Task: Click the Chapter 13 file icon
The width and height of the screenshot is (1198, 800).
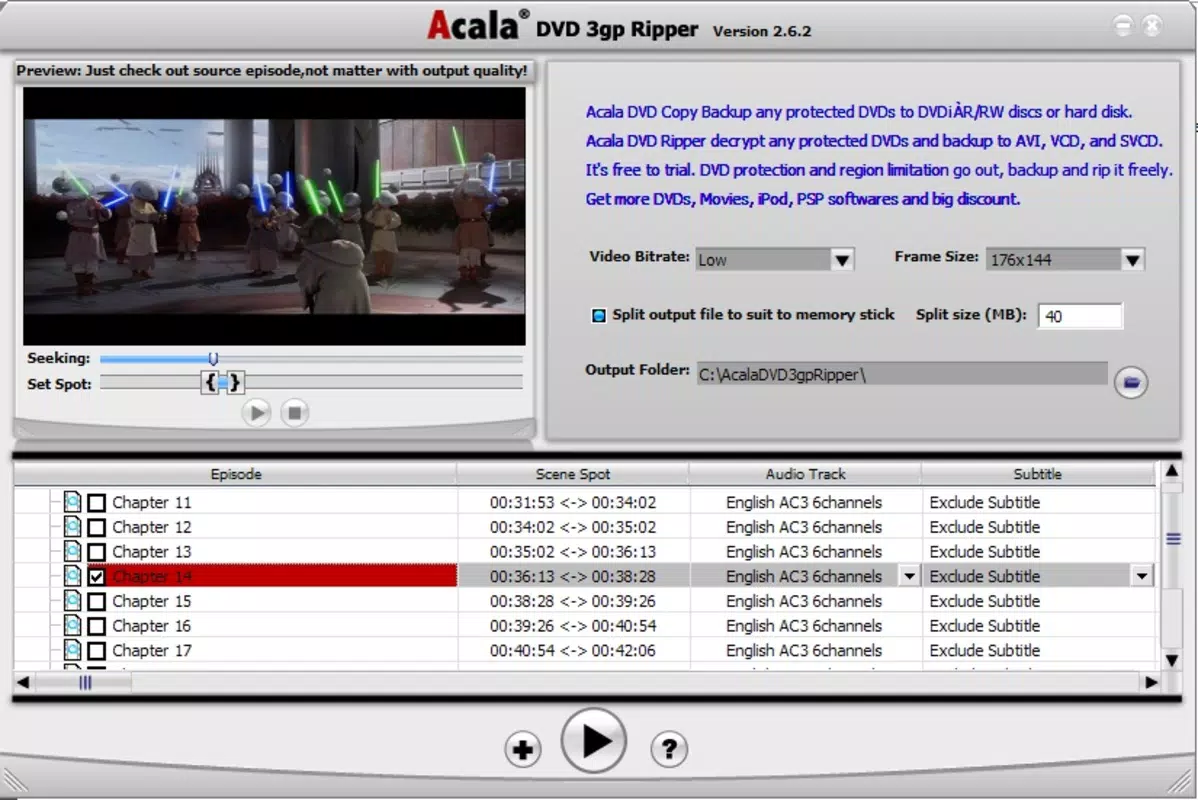Action: [72, 551]
